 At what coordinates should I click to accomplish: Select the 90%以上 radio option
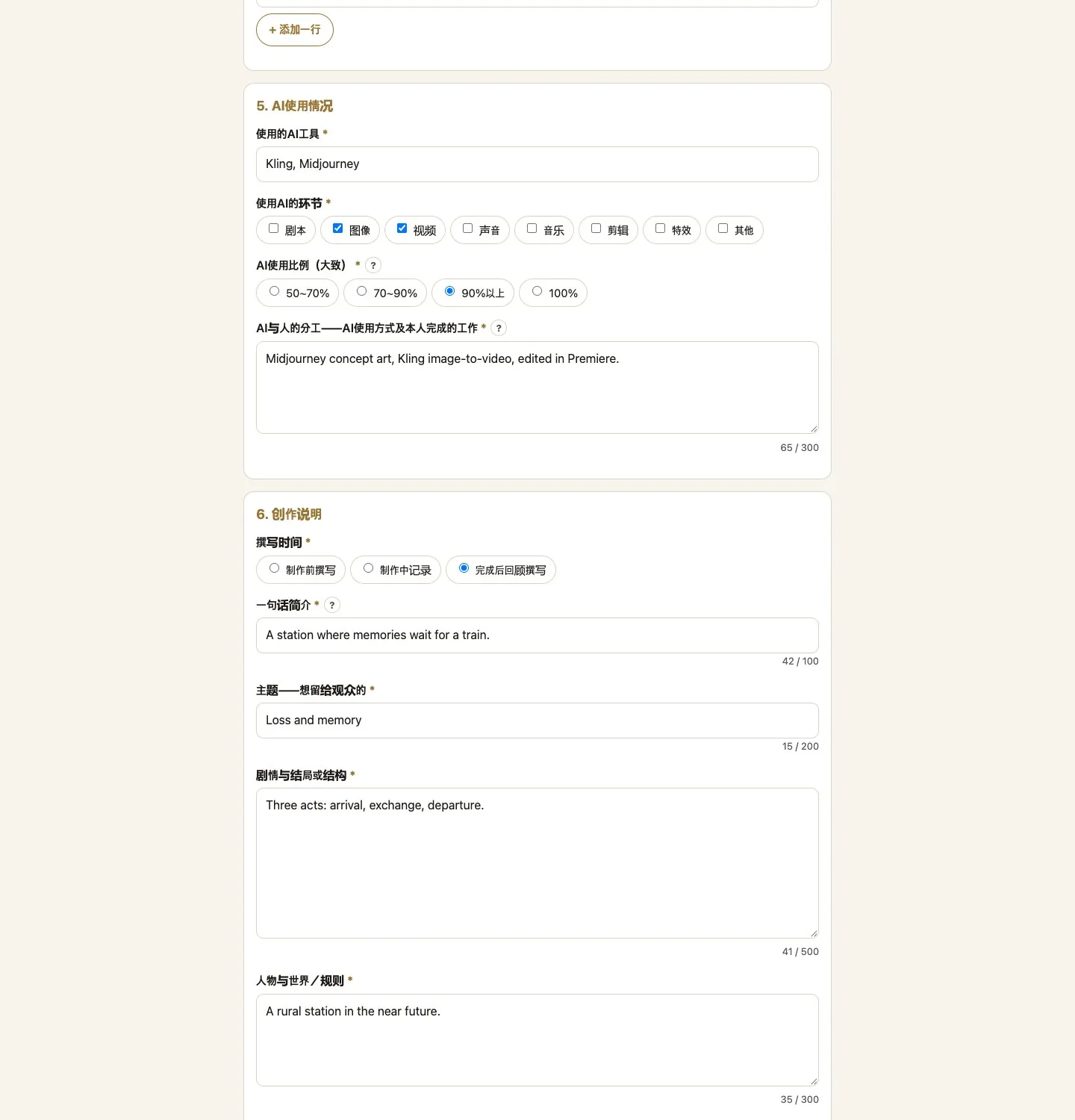click(450, 291)
